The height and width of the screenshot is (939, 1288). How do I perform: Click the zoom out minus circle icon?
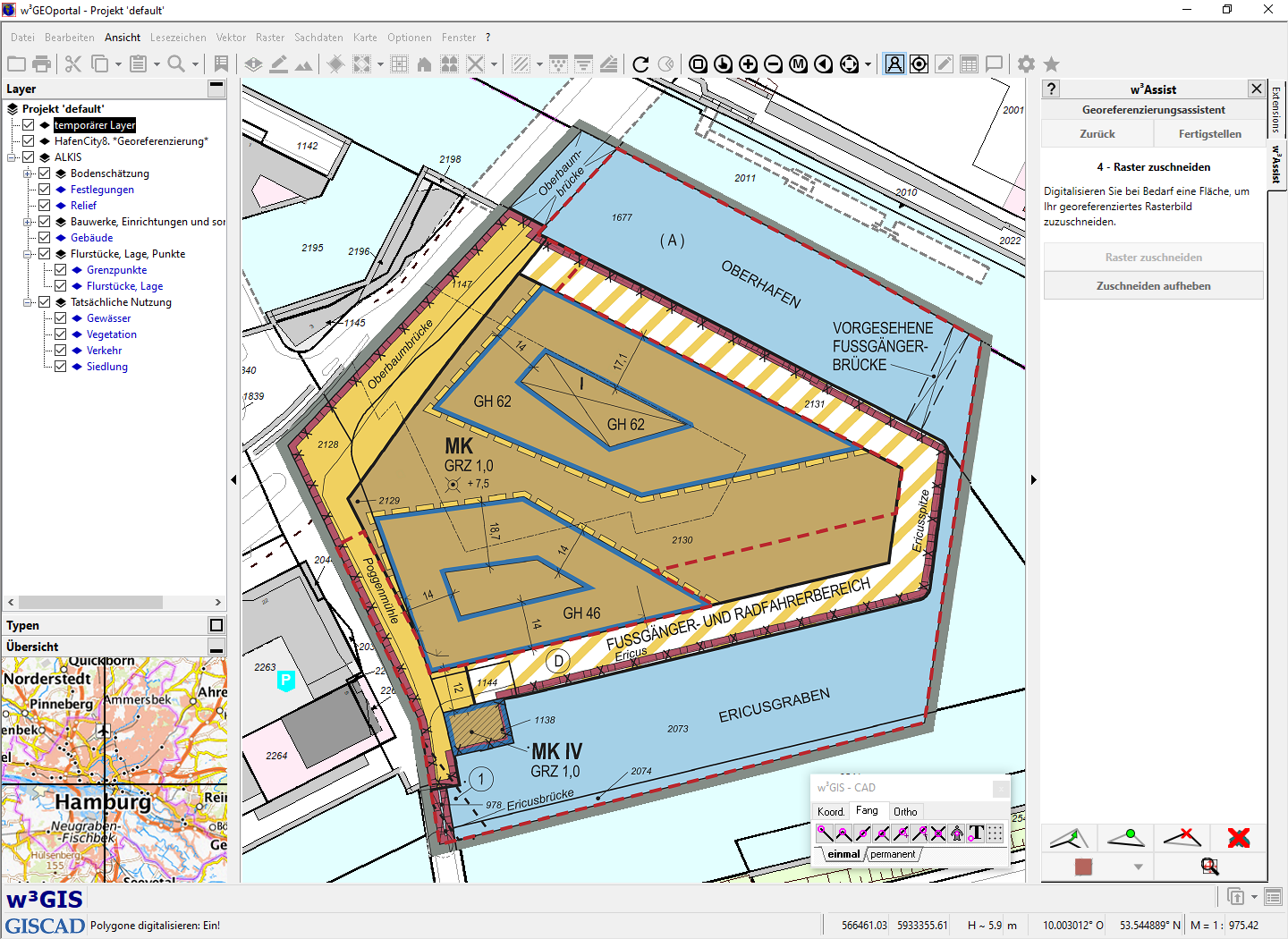tap(774, 63)
